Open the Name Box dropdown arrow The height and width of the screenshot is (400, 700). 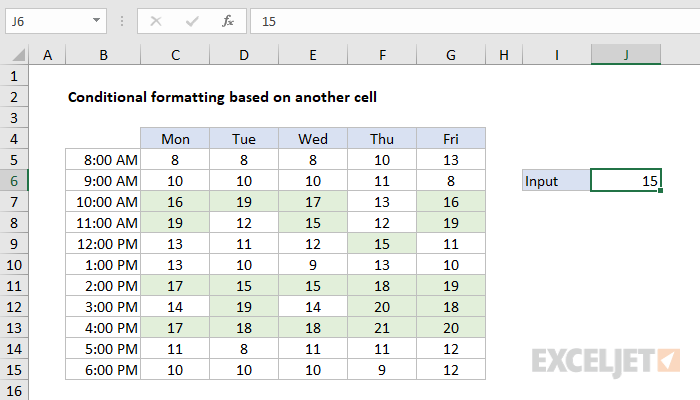pyautogui.click(x=96, y=20)
